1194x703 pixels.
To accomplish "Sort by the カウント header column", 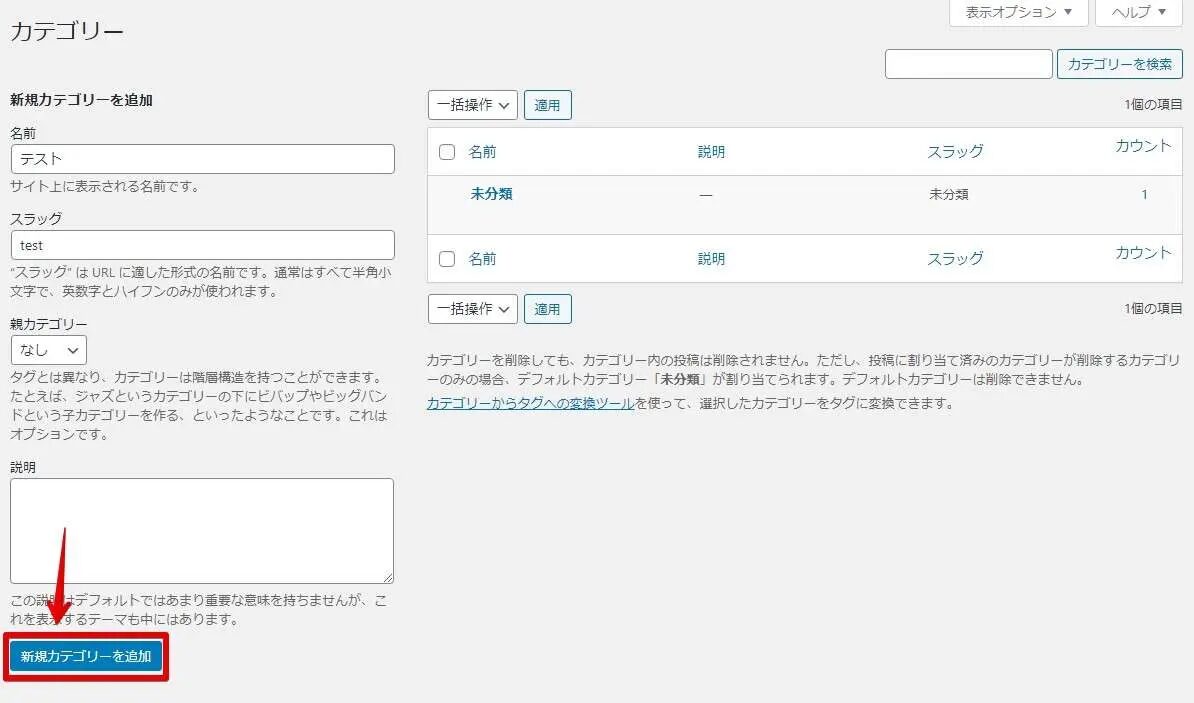I will (x=1142, y=146).
